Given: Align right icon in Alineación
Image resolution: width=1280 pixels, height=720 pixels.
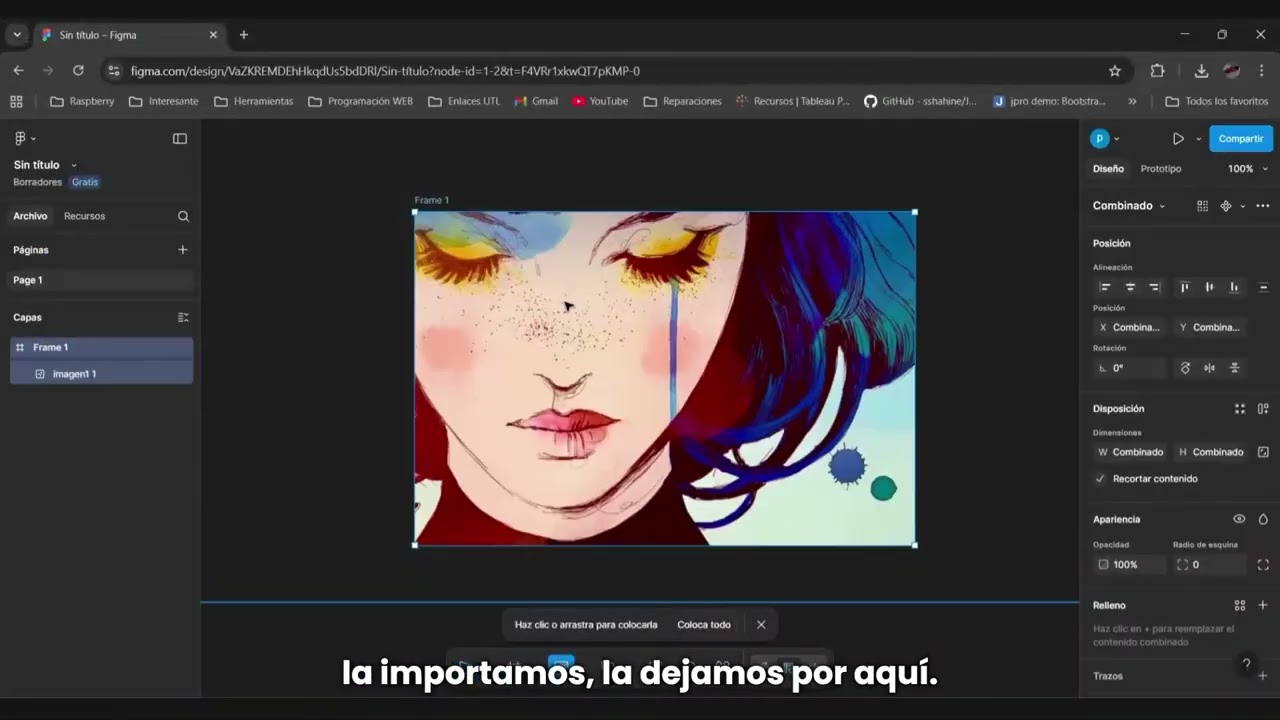Looking at the screenshot, I should [x=1154, y=287].
